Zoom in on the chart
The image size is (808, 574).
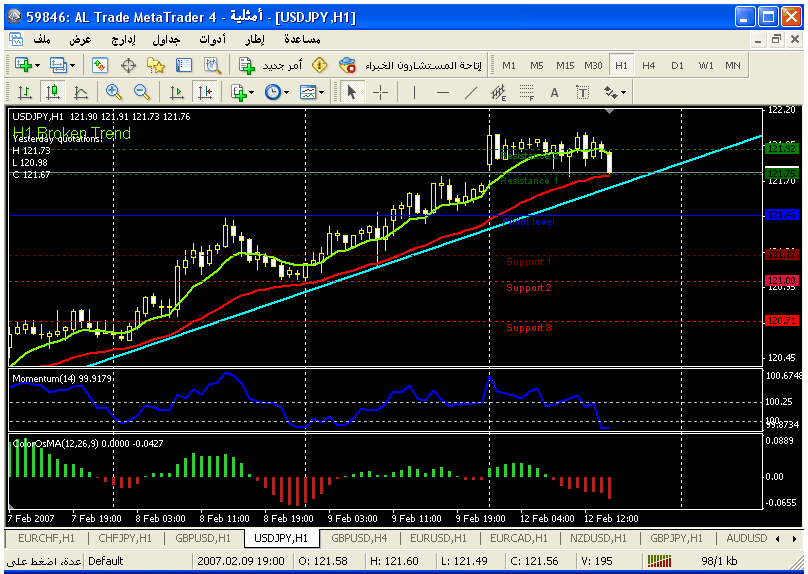113,92
